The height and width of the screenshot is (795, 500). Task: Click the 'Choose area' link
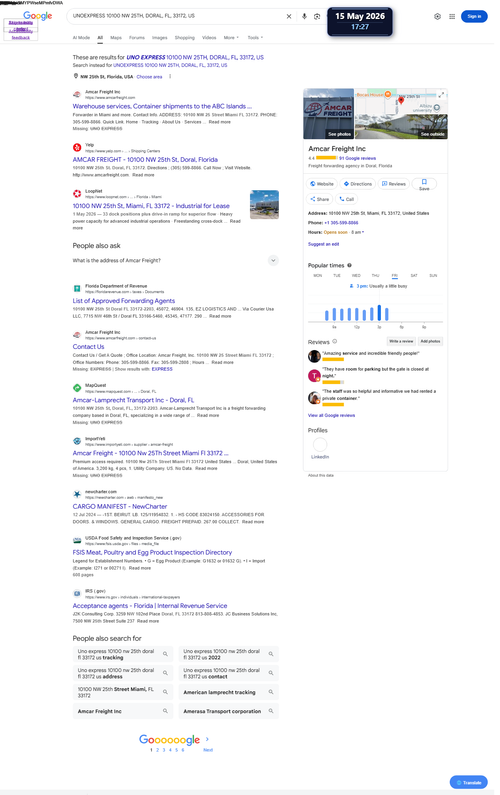click(149, 77)
